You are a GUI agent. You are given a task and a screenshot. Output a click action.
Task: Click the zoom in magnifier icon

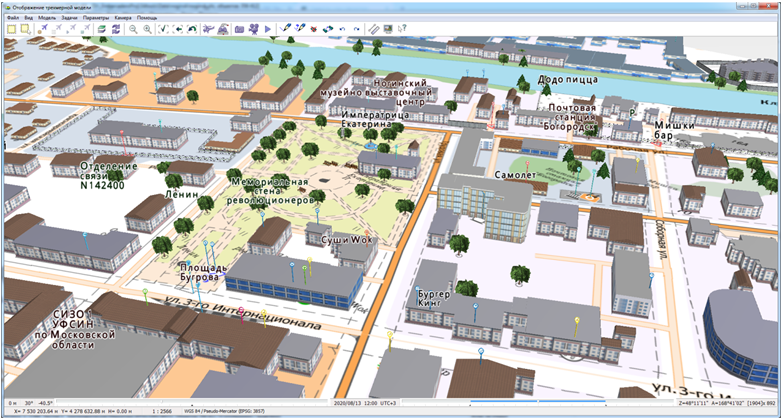pos(148,29)
